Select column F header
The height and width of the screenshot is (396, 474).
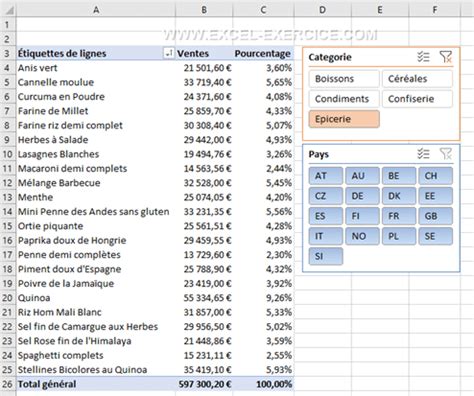click(x=435, y=10)
